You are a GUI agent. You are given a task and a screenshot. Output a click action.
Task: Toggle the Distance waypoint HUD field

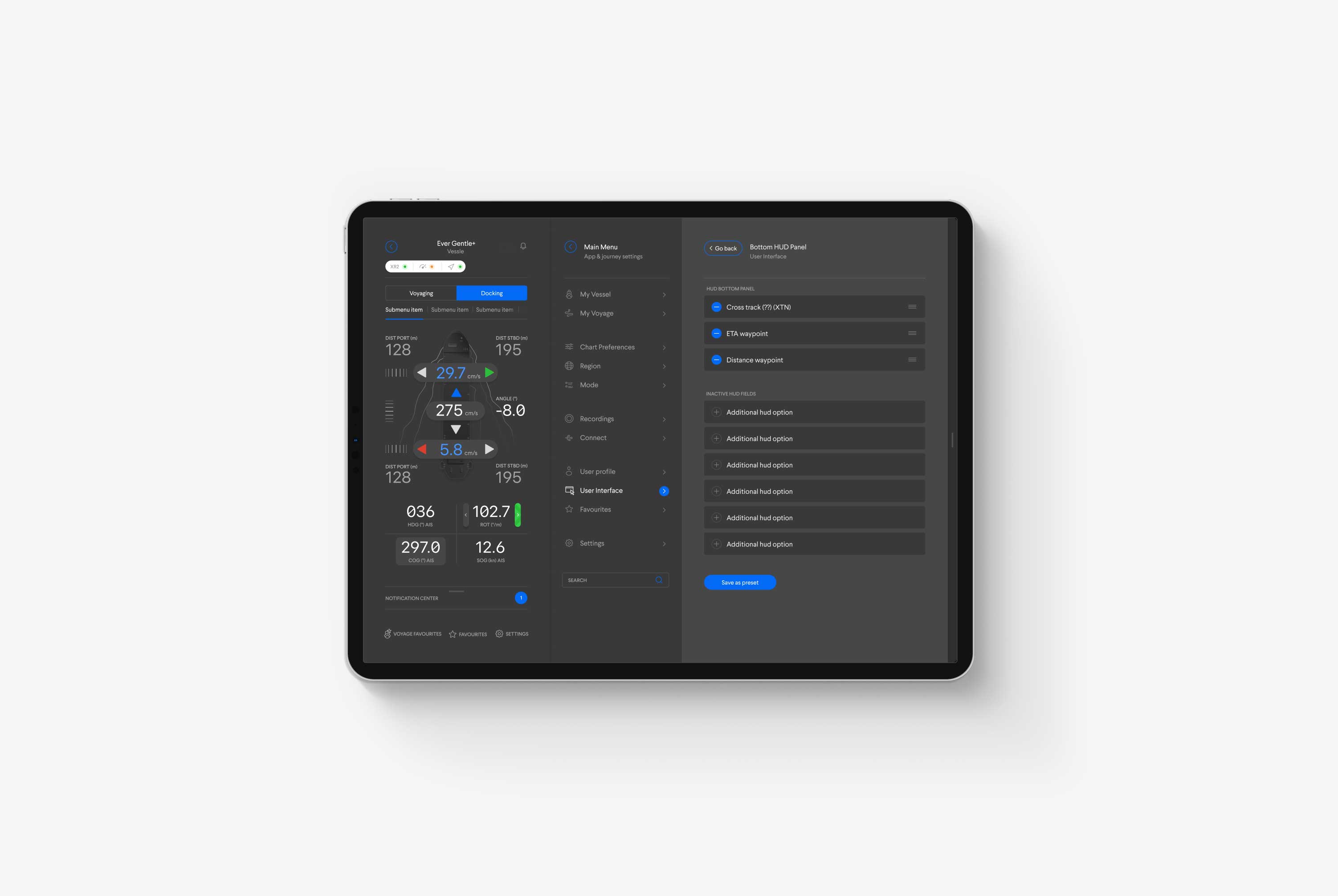click(x=716, y=360)
